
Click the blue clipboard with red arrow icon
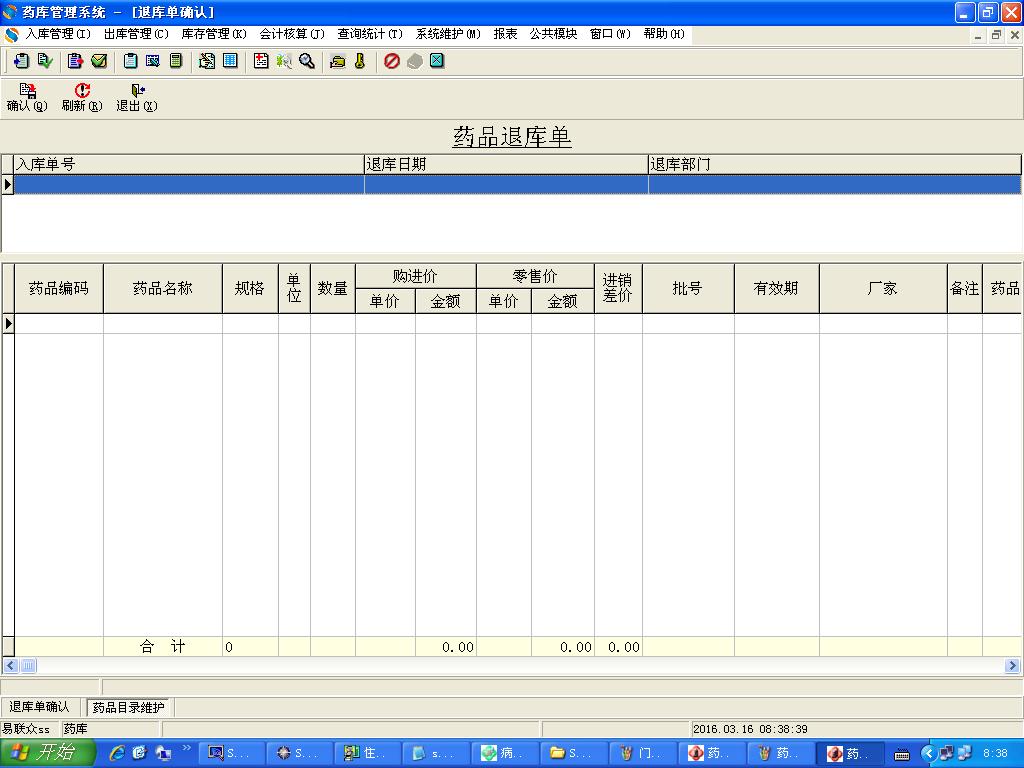(76, 61)
